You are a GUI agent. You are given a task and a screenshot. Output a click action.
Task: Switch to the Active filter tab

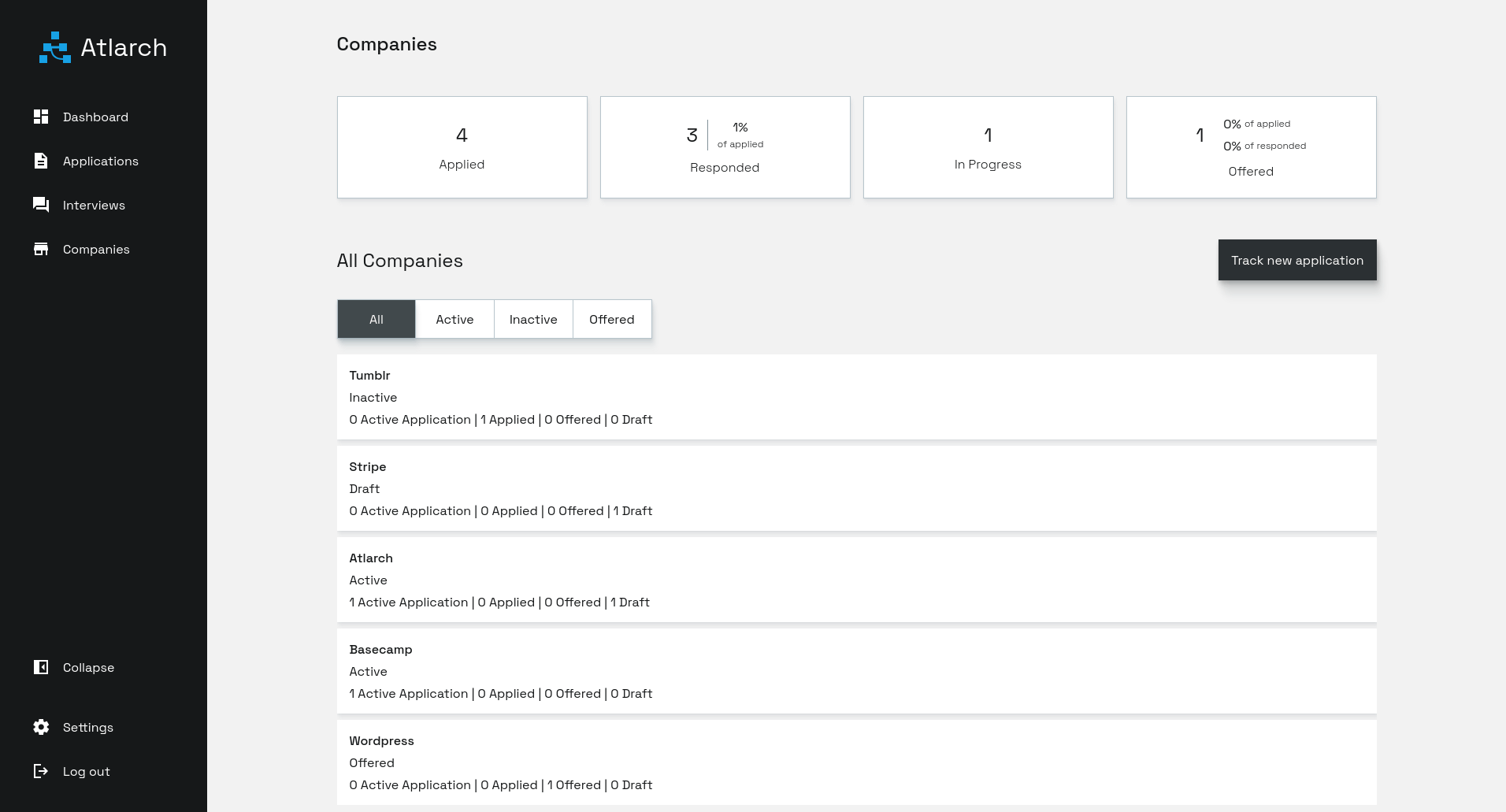point(454,319)
